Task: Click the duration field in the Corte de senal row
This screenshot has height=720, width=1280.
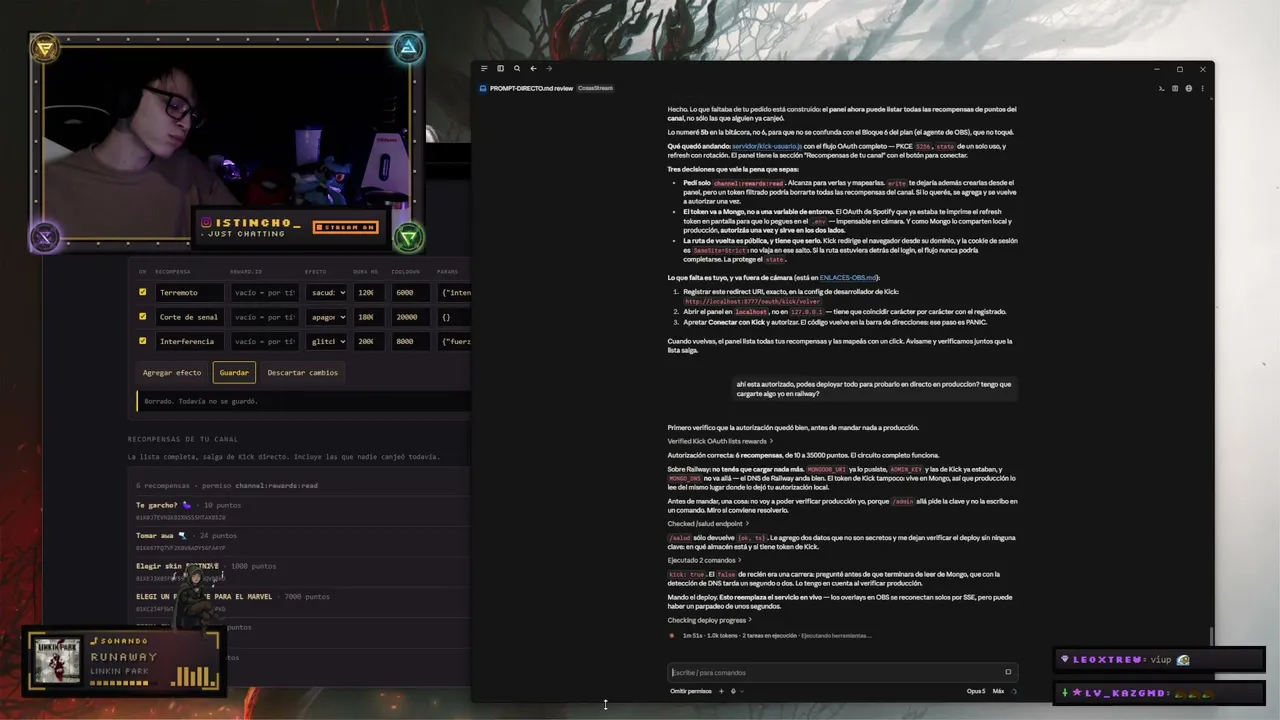Action: pyautogui.click(x=369, y=317)
